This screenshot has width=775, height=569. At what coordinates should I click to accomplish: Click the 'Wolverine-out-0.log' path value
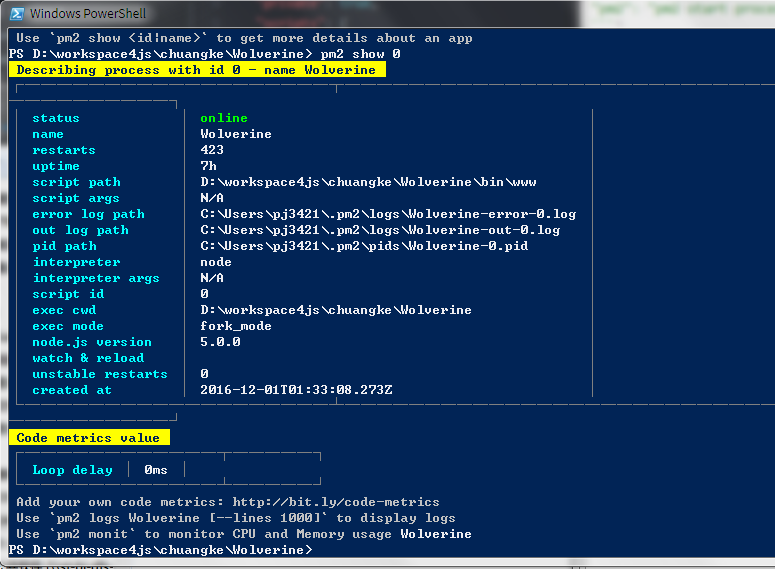tap(380, 230)
